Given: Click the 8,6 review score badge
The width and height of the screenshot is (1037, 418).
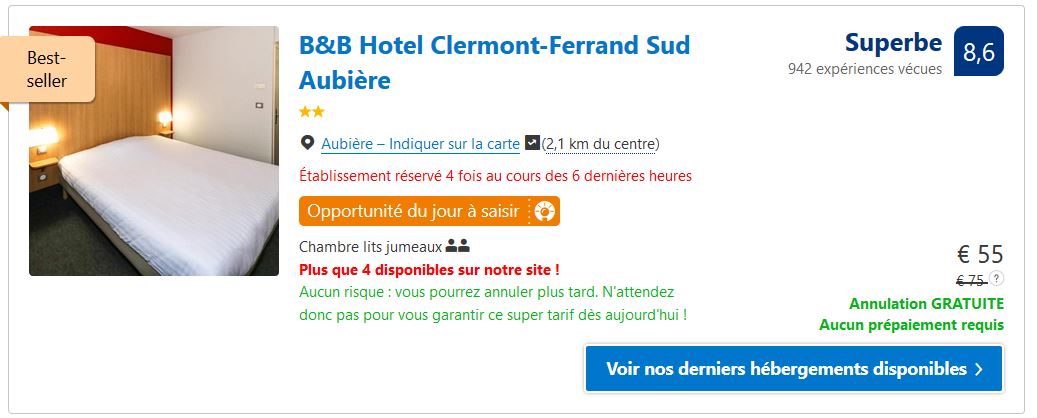Looking at the screenshot, I should pos(978,52).
